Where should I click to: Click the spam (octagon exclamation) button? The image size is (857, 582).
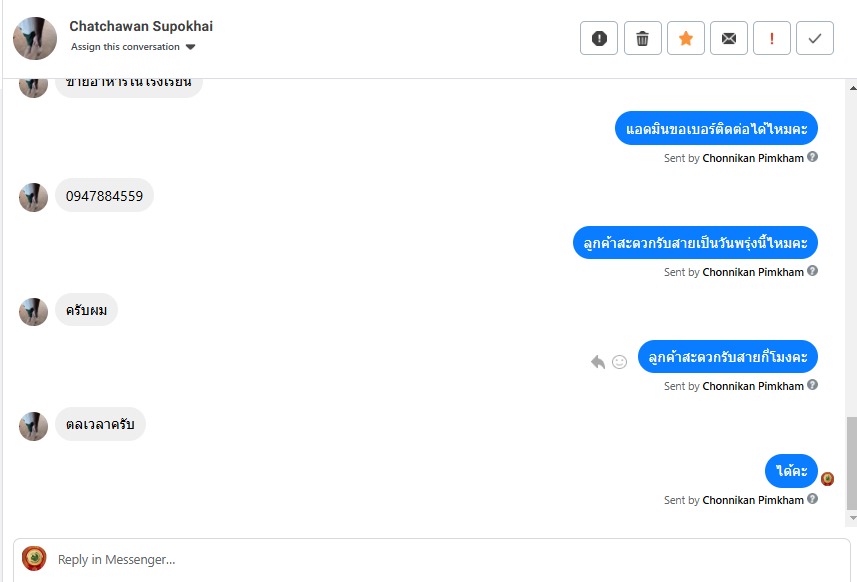[x=599, y=38]
